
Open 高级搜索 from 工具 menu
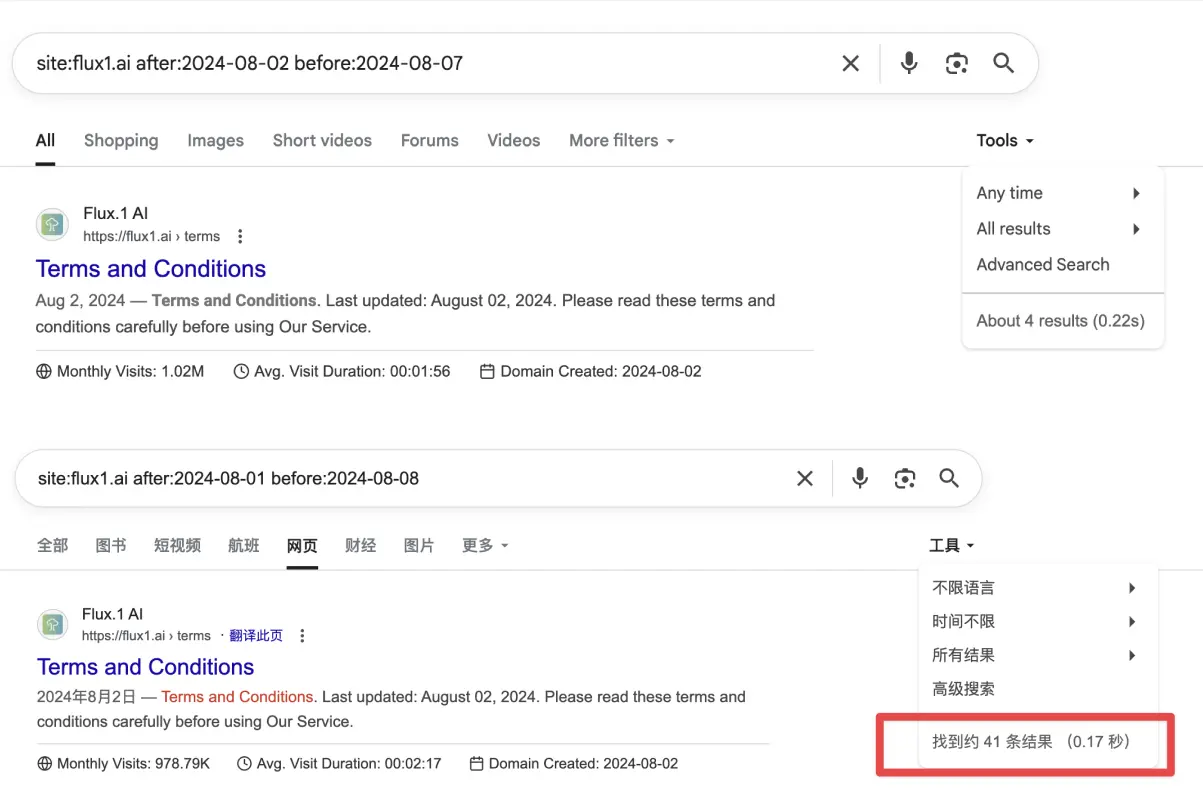(963, 689)
